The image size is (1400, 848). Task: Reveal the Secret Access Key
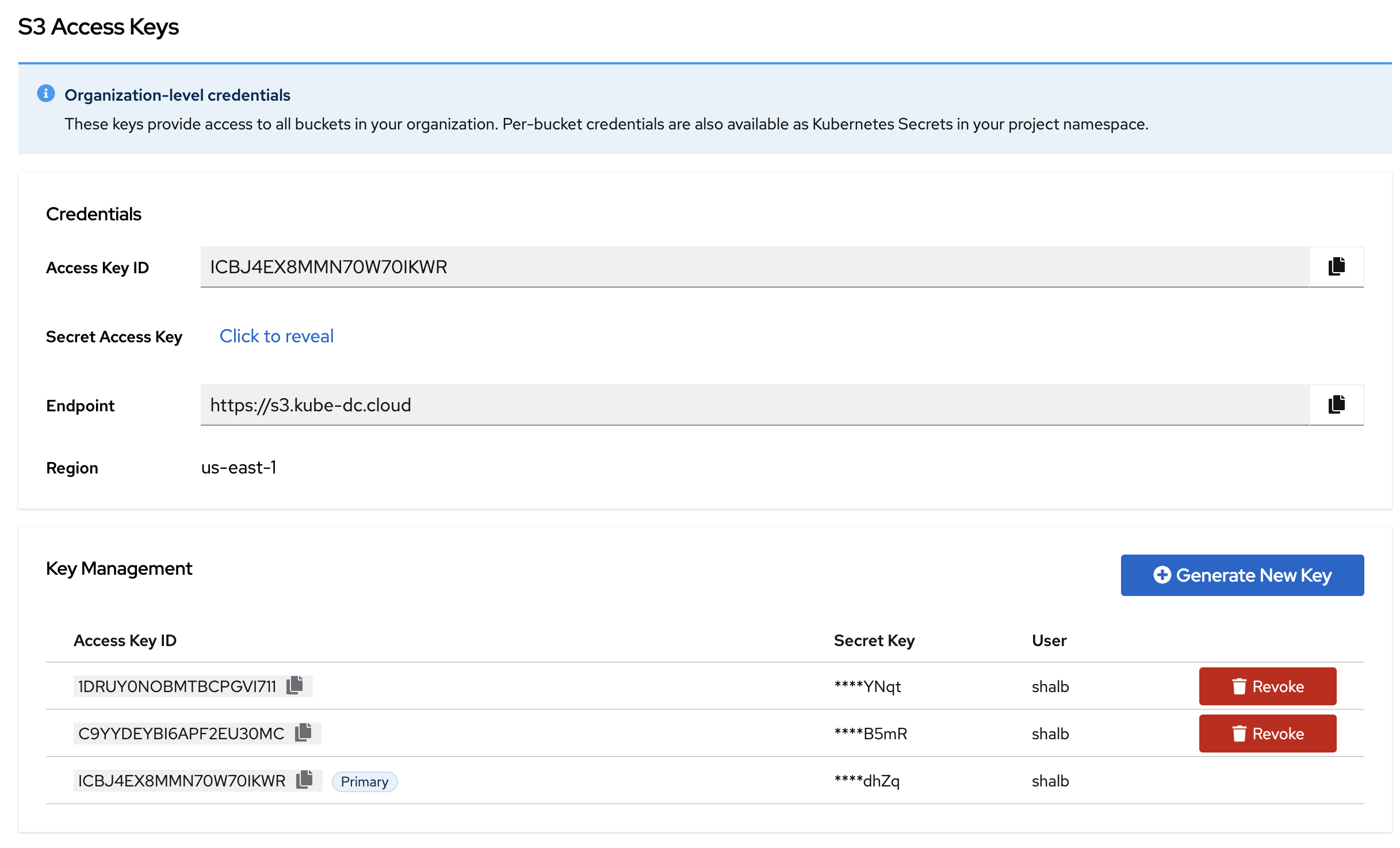click(x=276, y=336)
